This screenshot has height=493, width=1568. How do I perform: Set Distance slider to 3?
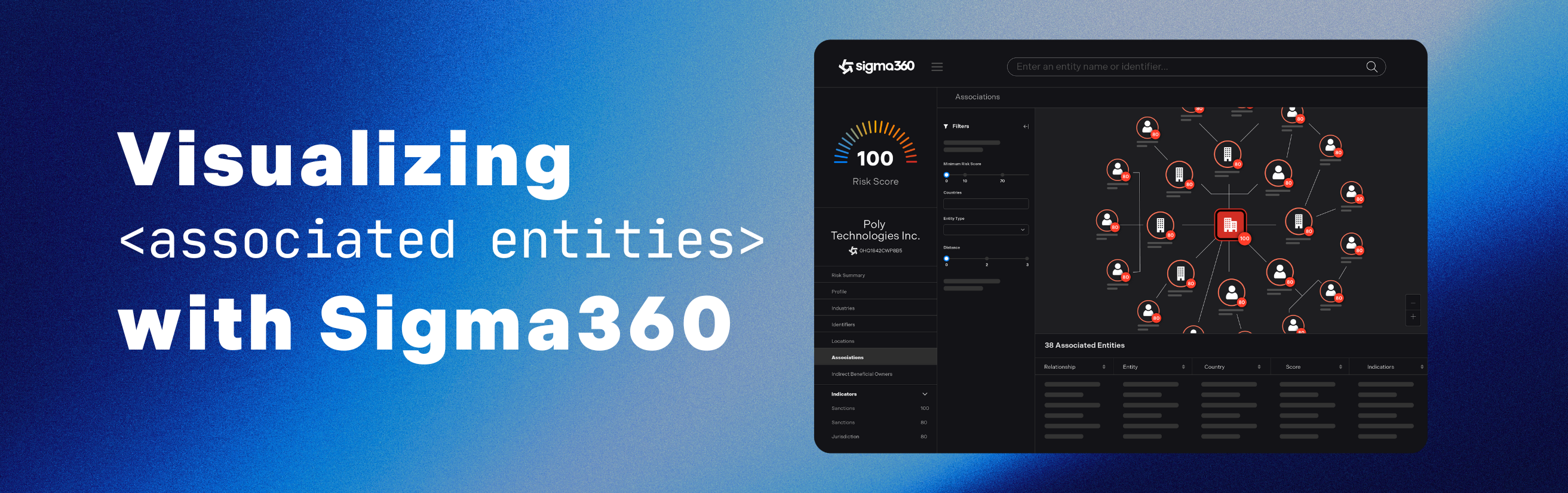coord(1027,259)
